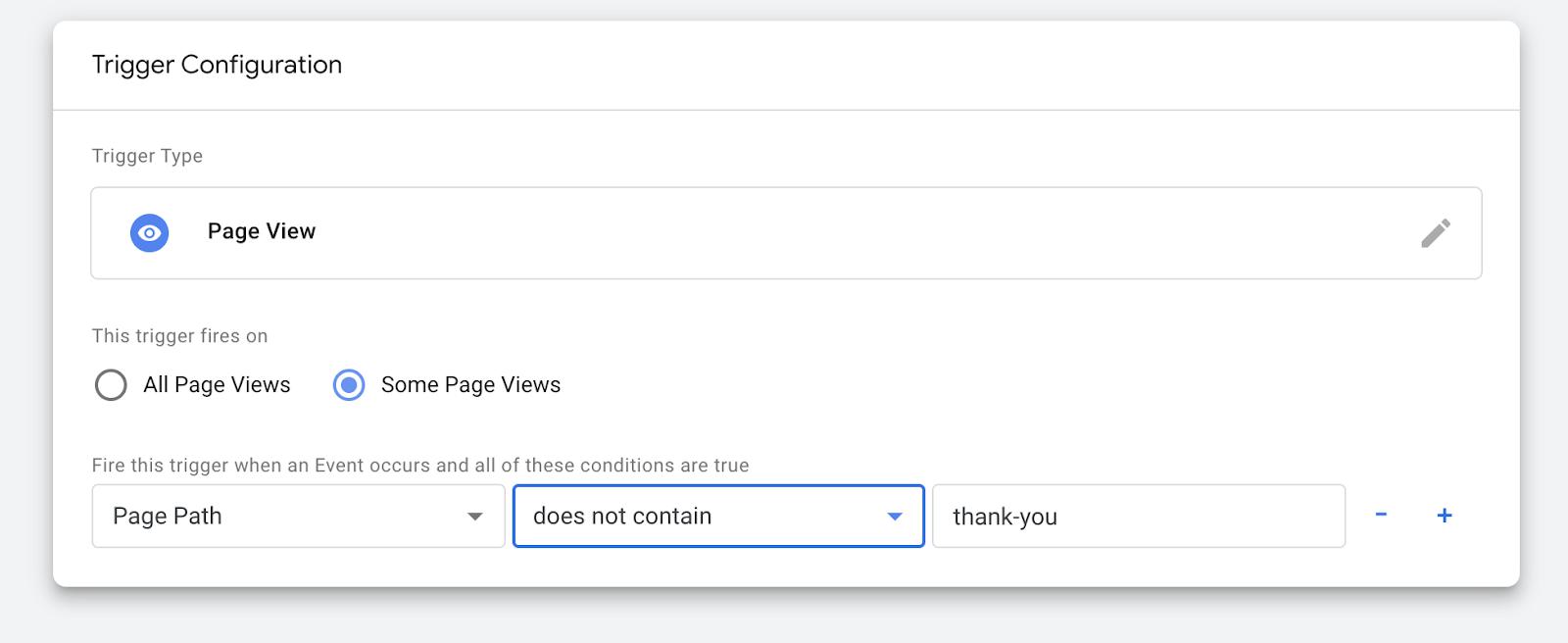Image resolution: width=1568 pixels, height=643 pixels.
Task: Click the blue arrow beside "does not contain"
Action: (895, 517)
